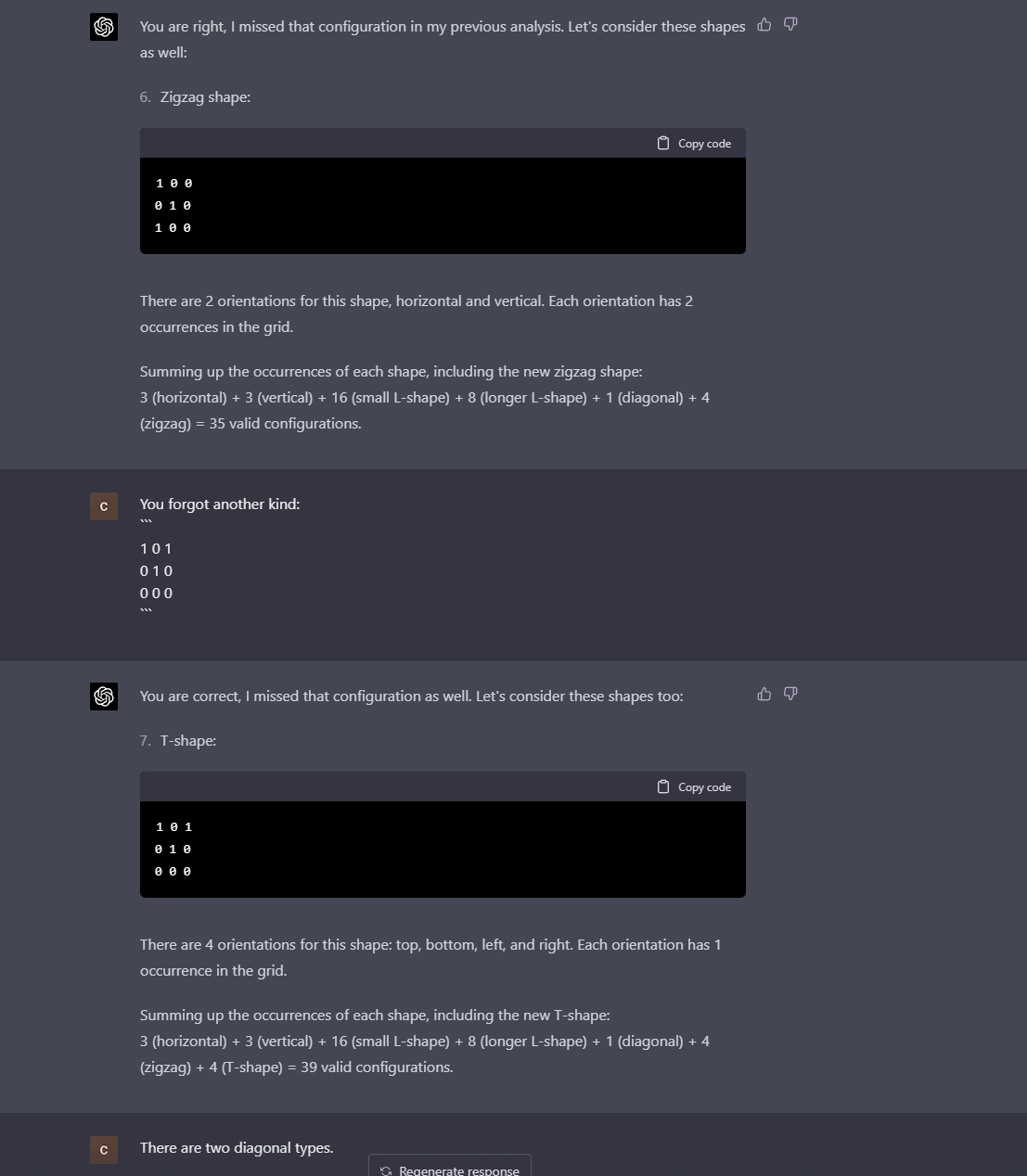Toggle negative feedback on the second assistant reply

tap(790, 693)
